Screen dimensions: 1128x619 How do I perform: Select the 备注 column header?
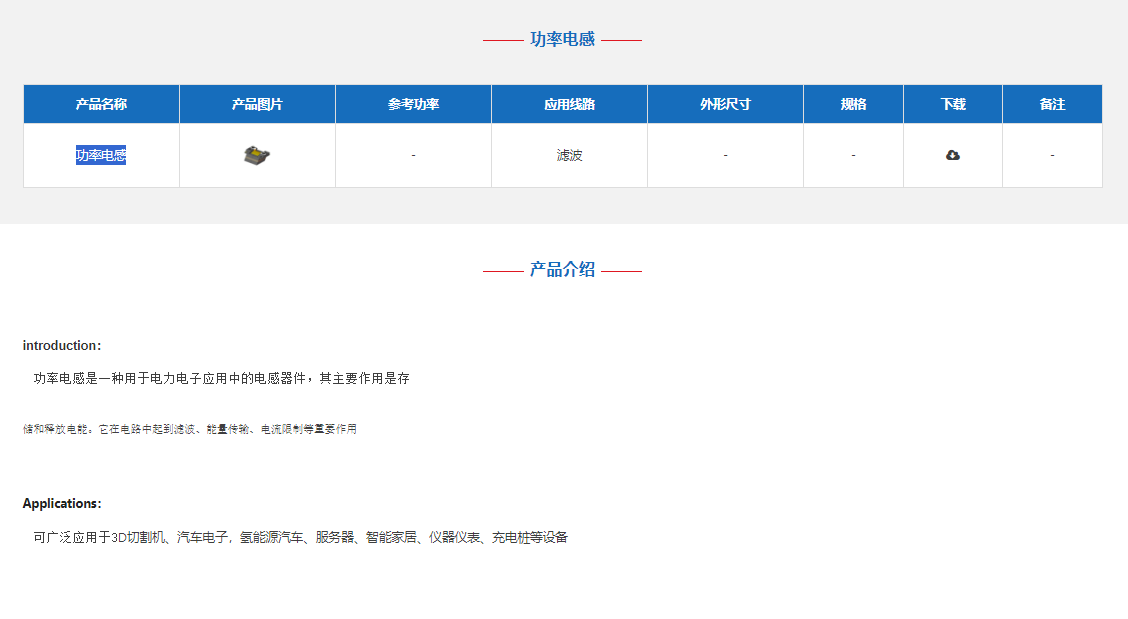click(x=1052, y=103)
